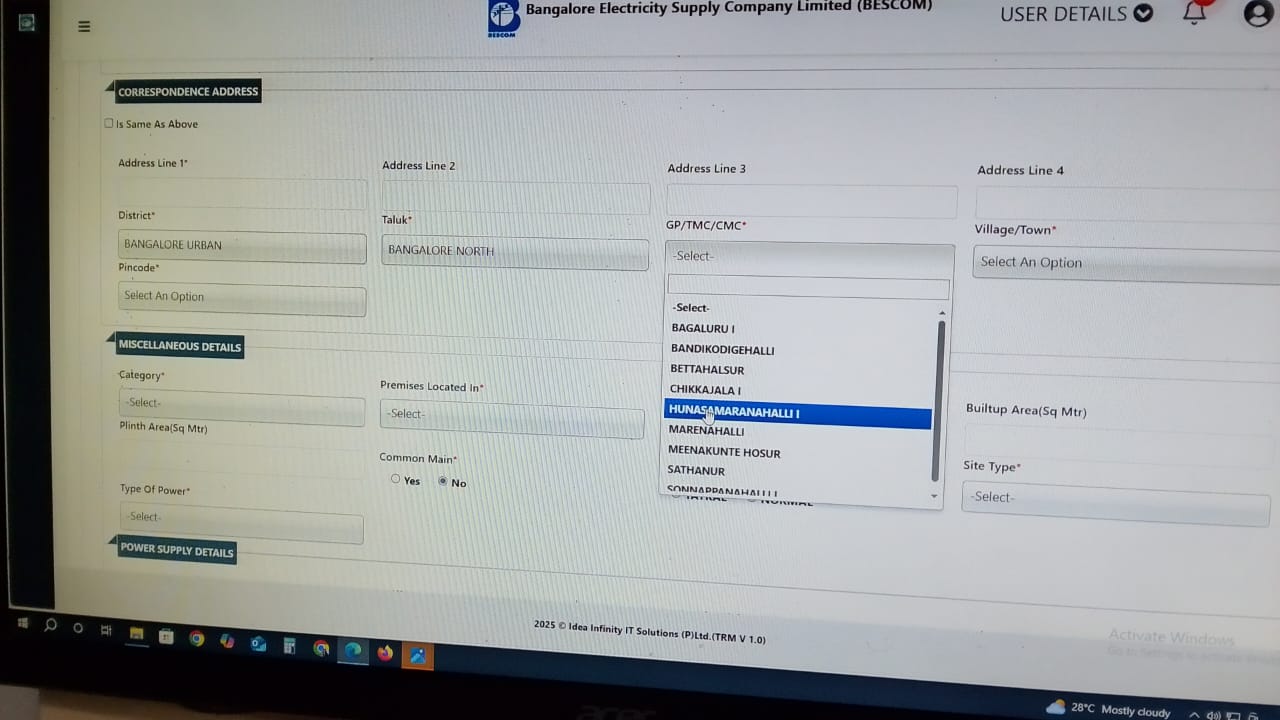Click the BESCOM logo

click(x=503, y=18)
